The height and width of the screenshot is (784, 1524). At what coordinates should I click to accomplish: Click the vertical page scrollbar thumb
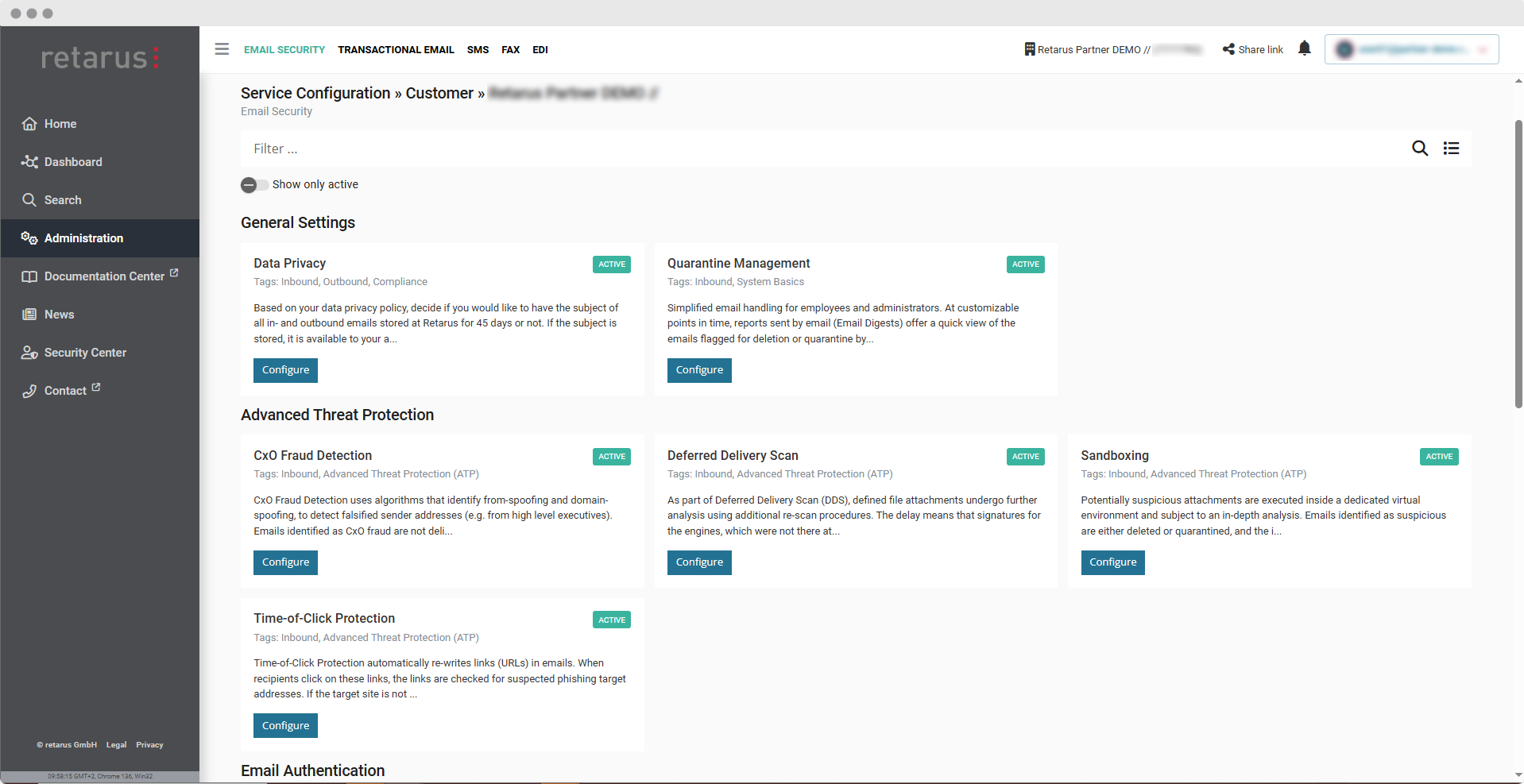[1518, 265]
